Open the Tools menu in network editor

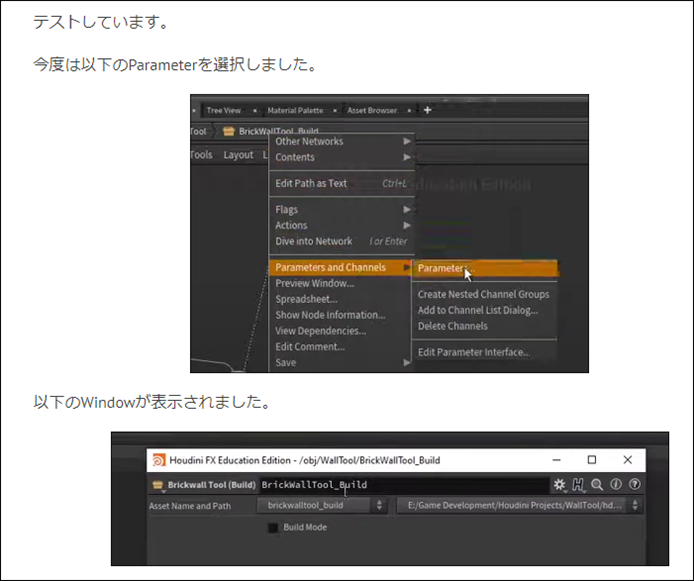click(x=202, y=155)
